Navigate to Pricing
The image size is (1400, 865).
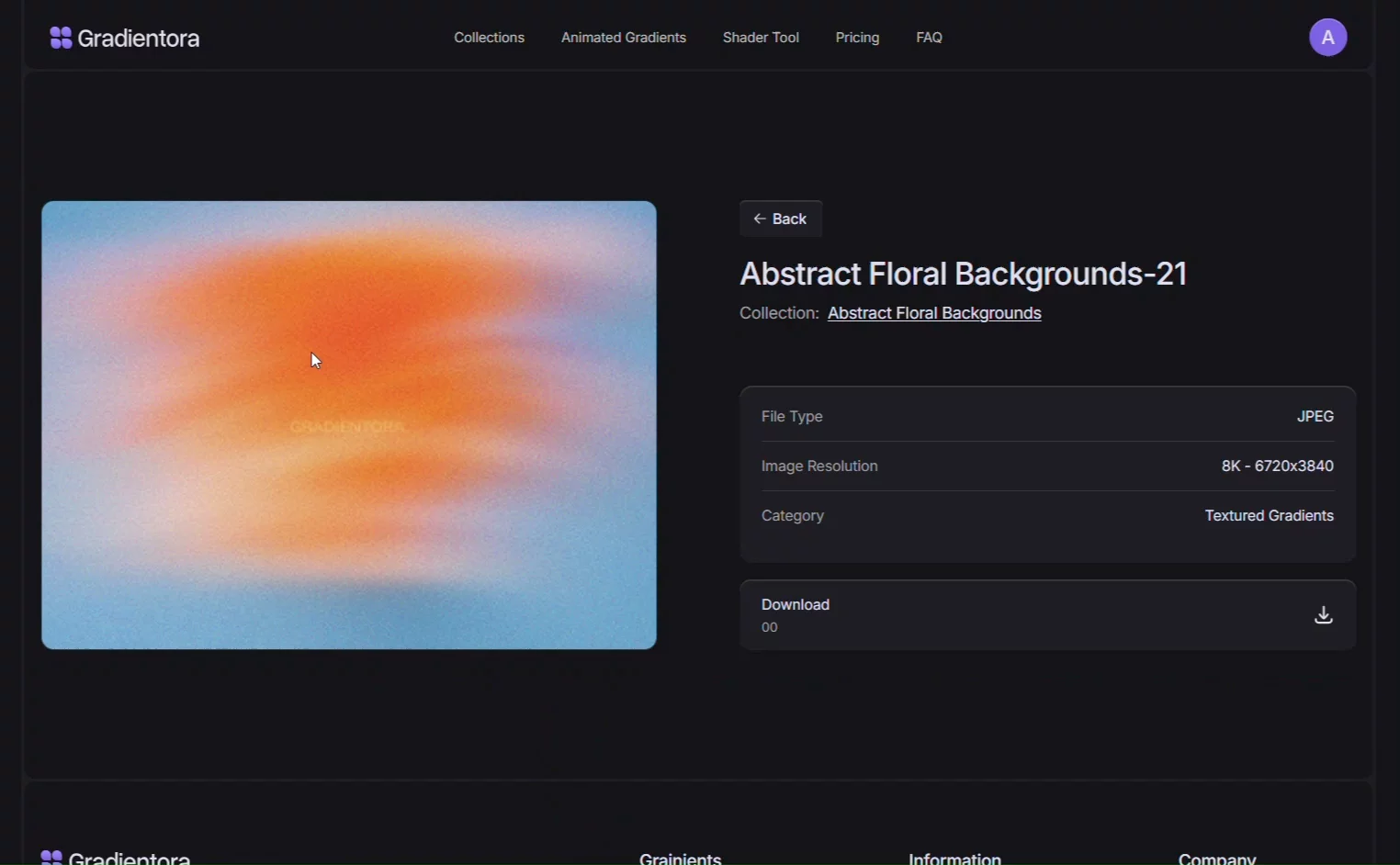[x=857, y=38]
